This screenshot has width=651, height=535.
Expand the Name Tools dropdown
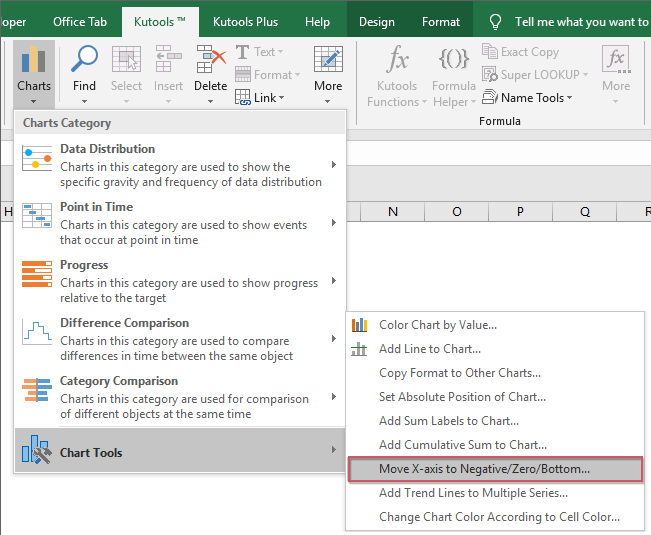[x=528, y=98]
